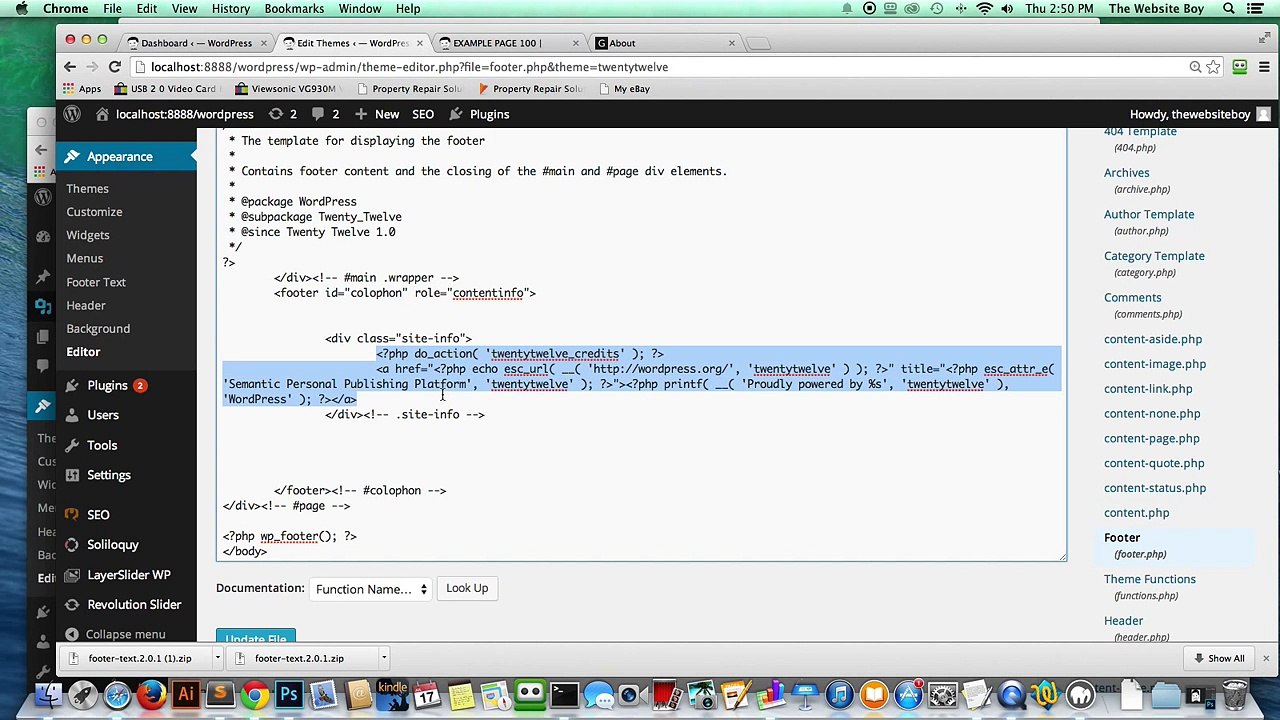Open the dropdown arrow for footer-text.2.0.1 (1).zip
Viewport: 1280px width, 720px height.
click(216, 658)
